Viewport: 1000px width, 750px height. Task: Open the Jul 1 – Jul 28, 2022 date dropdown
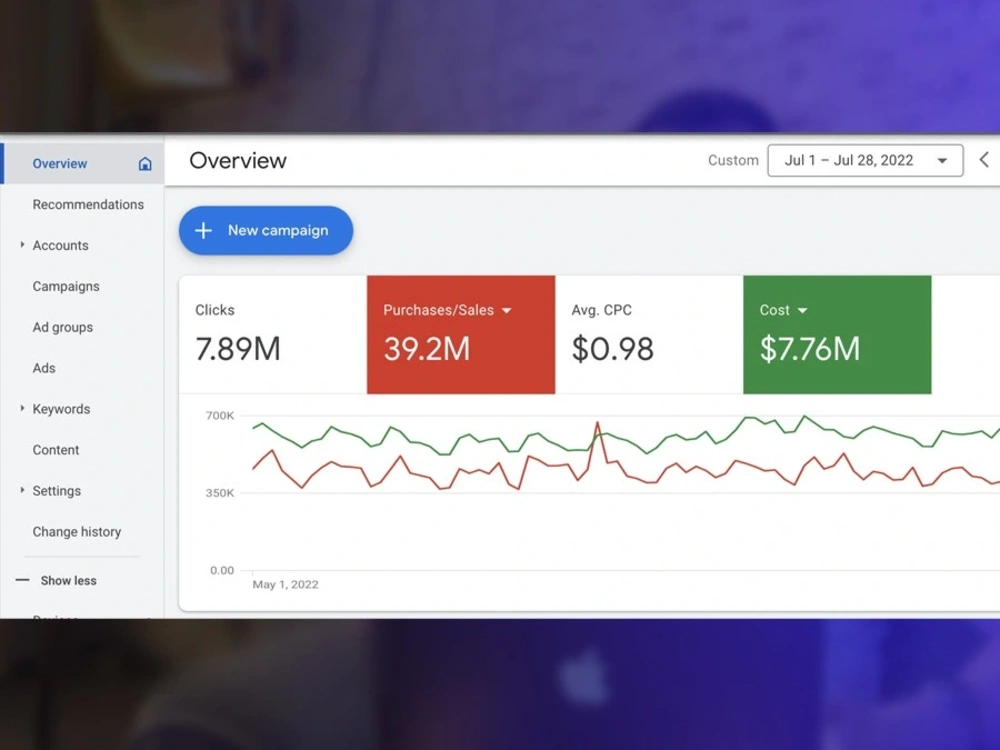tap(865, 160)
